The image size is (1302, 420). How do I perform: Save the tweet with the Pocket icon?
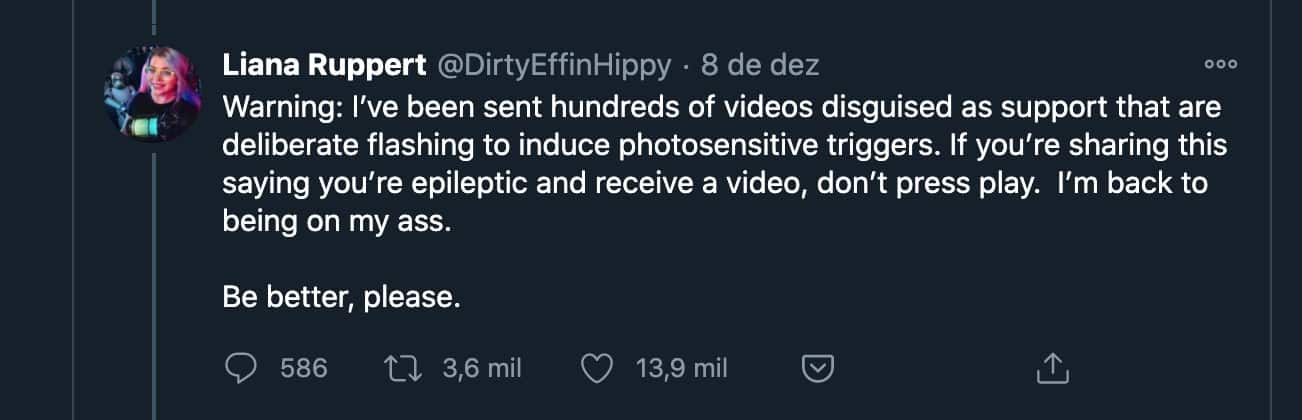[819, 369]
